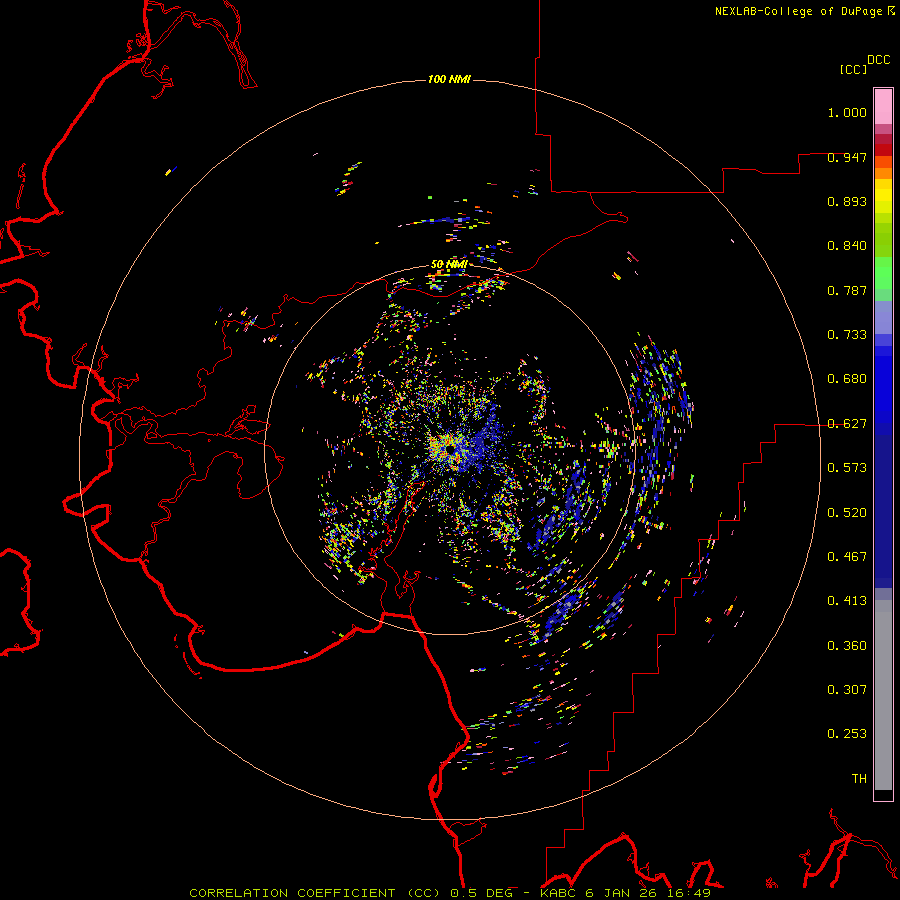Pick the pink swatch atop the color scale

pos(883,107)
